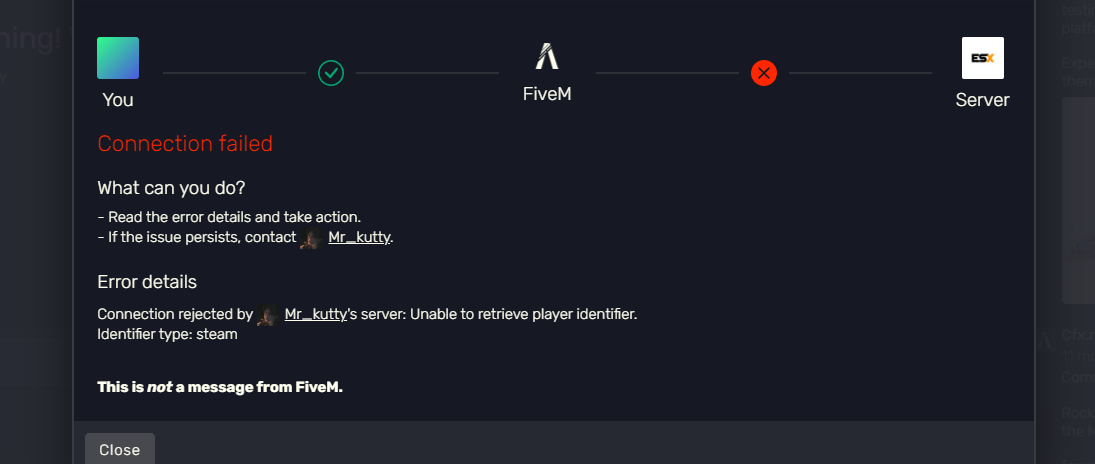Click 'Read the error details and take action' line
Image resolution: width=1095 pixels, height=464 pixels.
pos(232,217)
